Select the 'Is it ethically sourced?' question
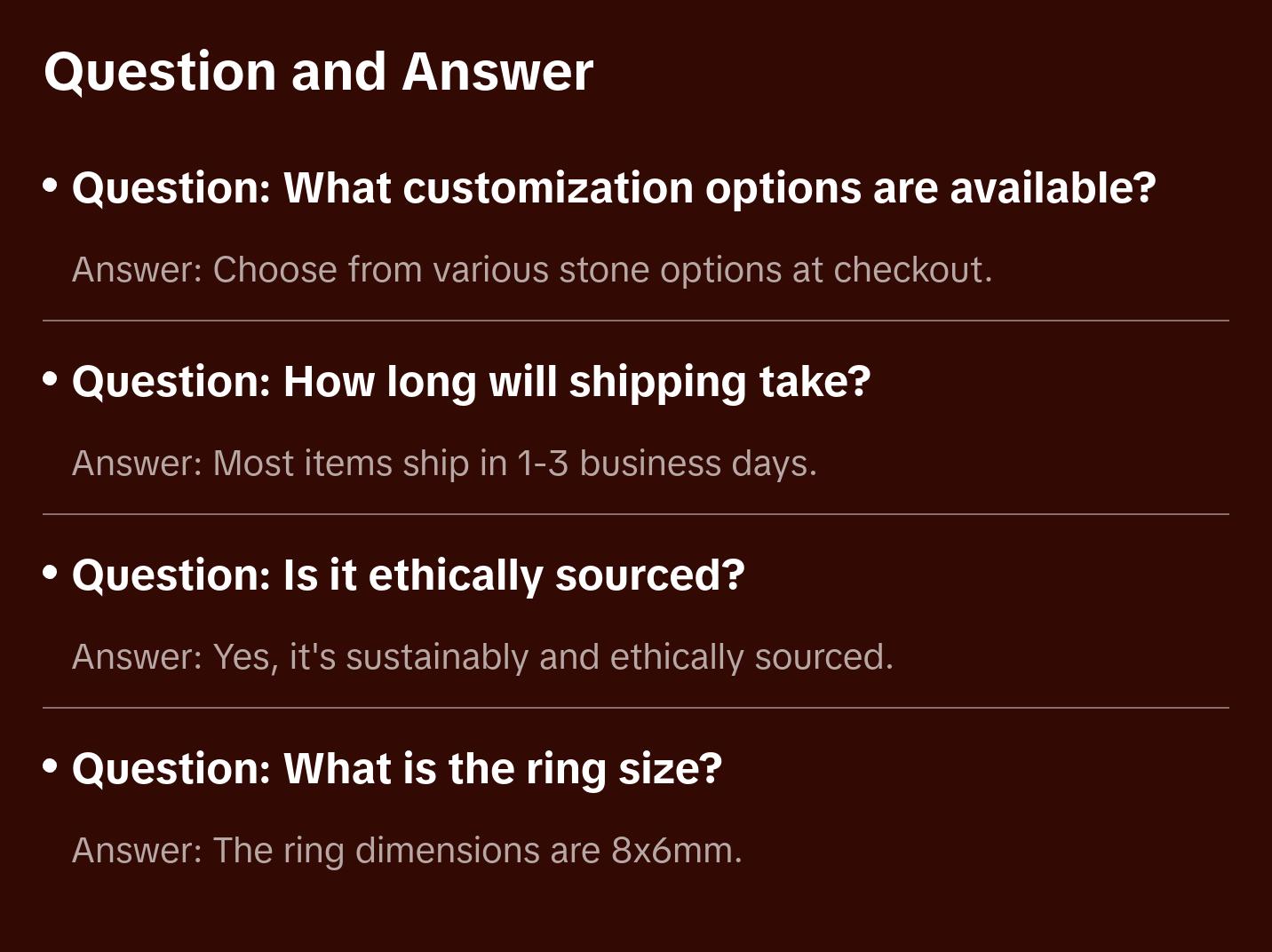The width and height of the screenshot is (1272, 952). click(408, 575)
